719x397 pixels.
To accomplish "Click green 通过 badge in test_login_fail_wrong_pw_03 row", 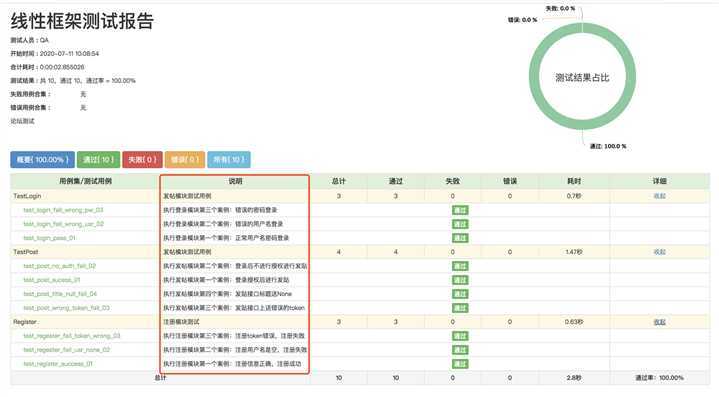I will pos(460,210).
